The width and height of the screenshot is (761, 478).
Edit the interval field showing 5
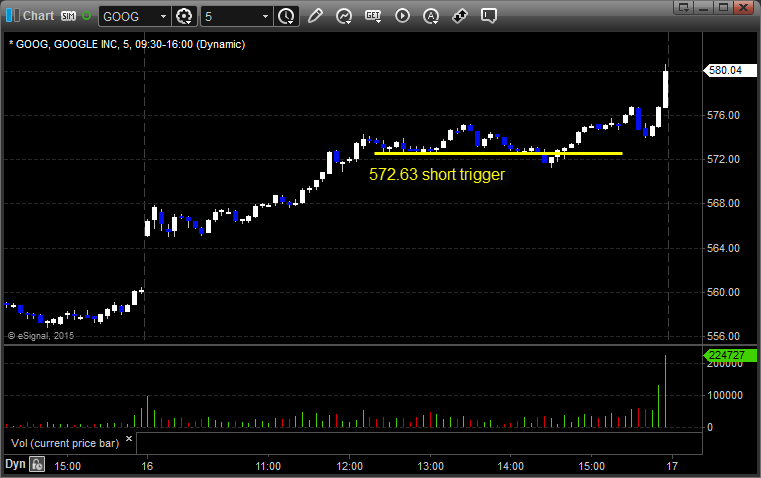(x=230, y=16)
